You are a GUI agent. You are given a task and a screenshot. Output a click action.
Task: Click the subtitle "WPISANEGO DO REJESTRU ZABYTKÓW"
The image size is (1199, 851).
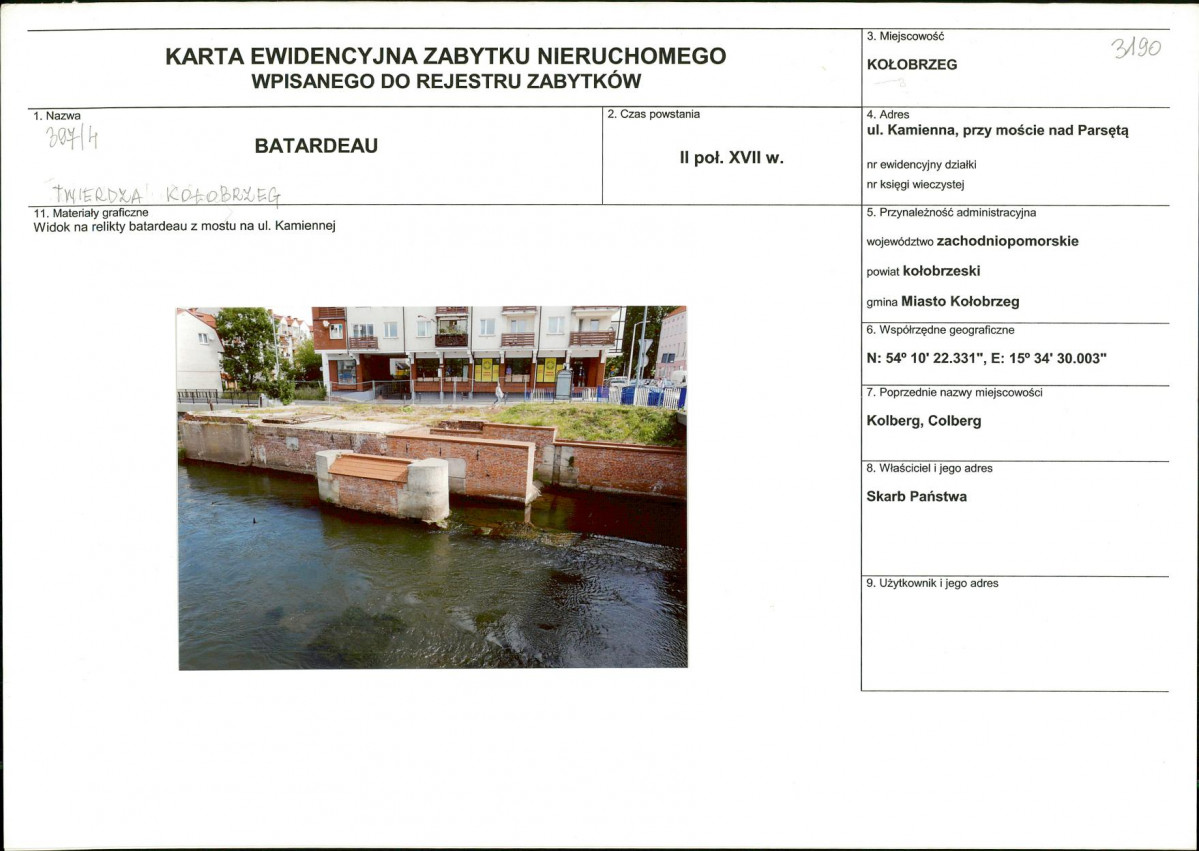(446, 81)
